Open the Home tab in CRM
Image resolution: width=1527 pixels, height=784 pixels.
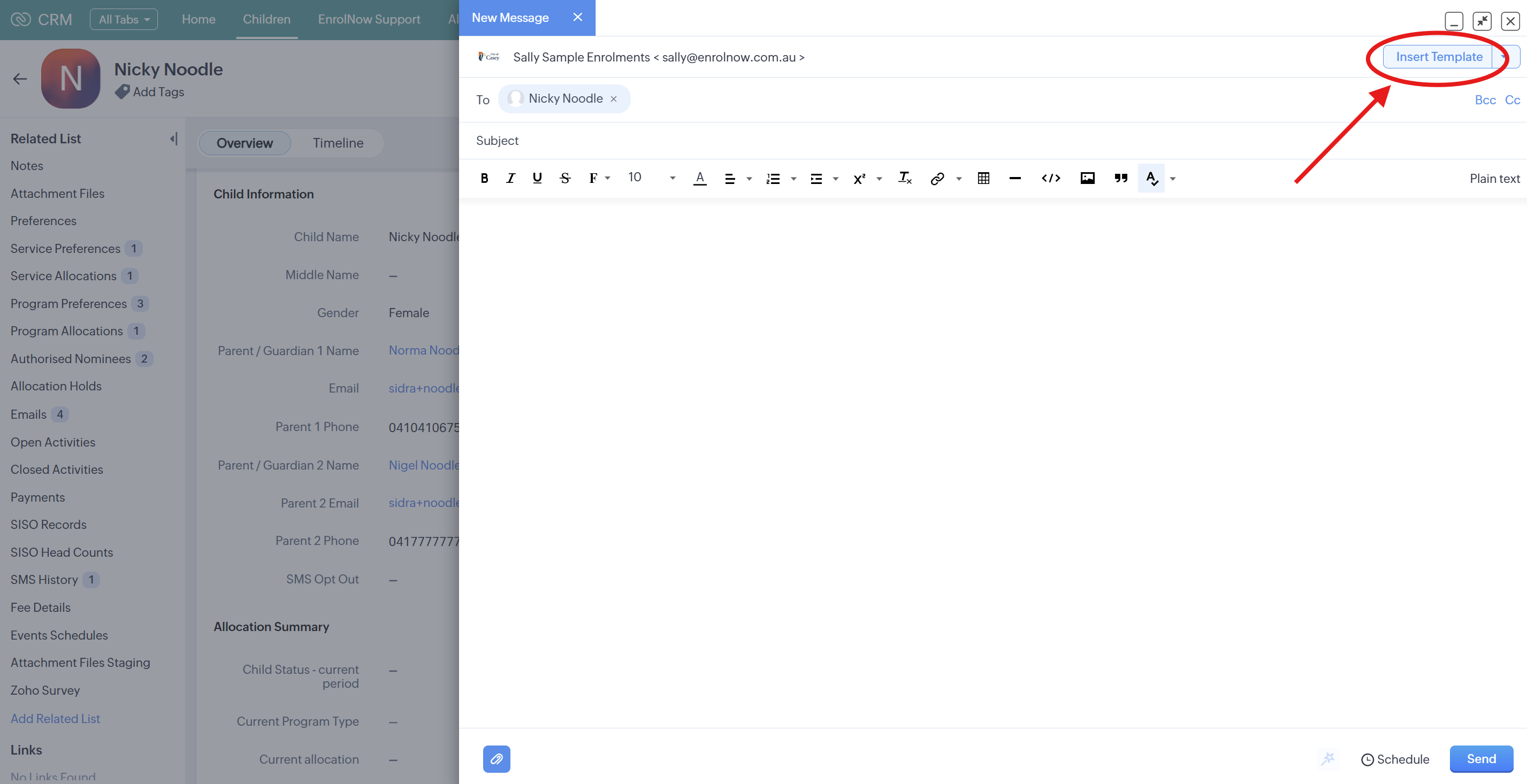click(x=198, y=19)
